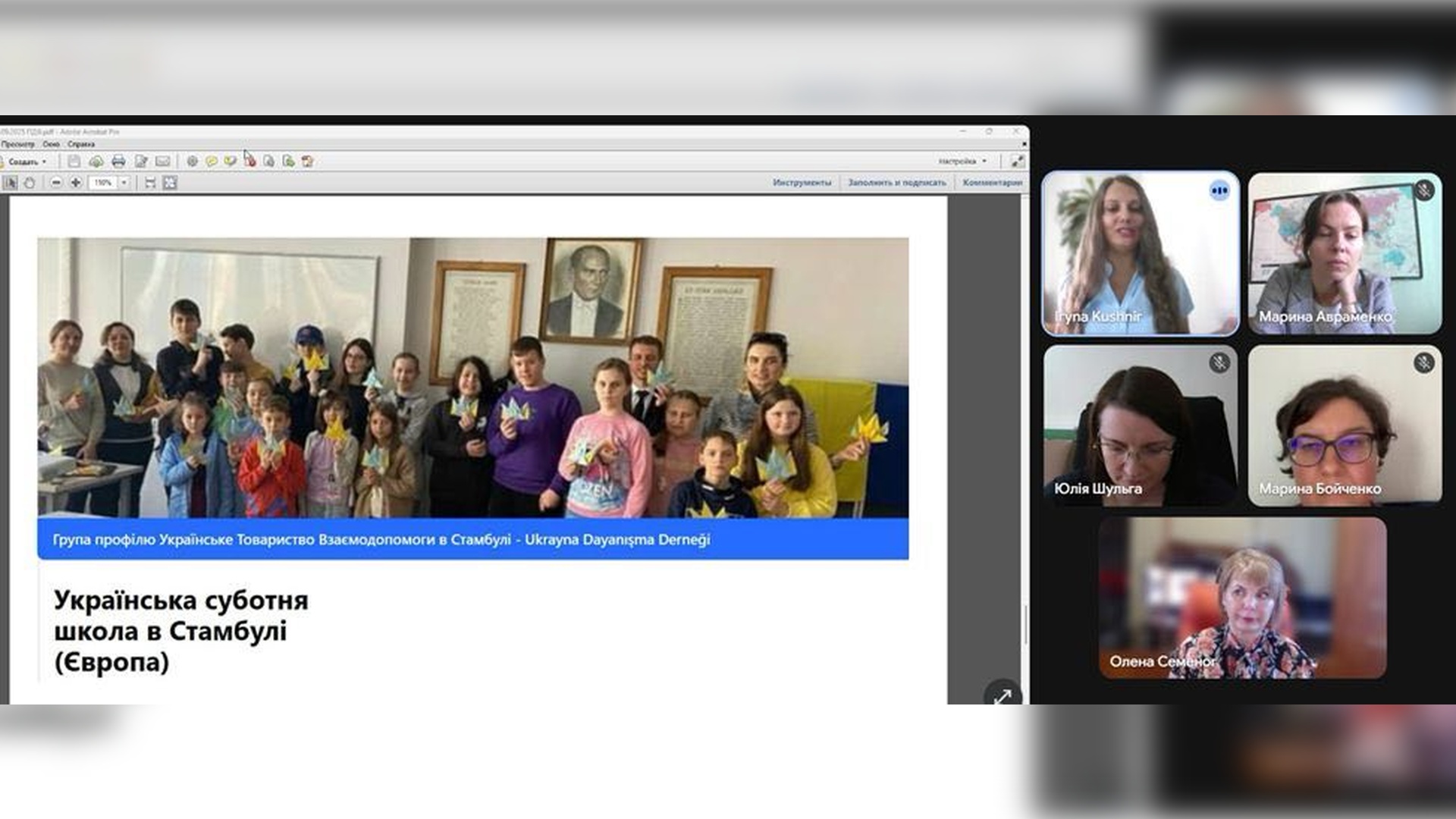Open the Окно menu

pyautogui.click(x=51, y=144)
